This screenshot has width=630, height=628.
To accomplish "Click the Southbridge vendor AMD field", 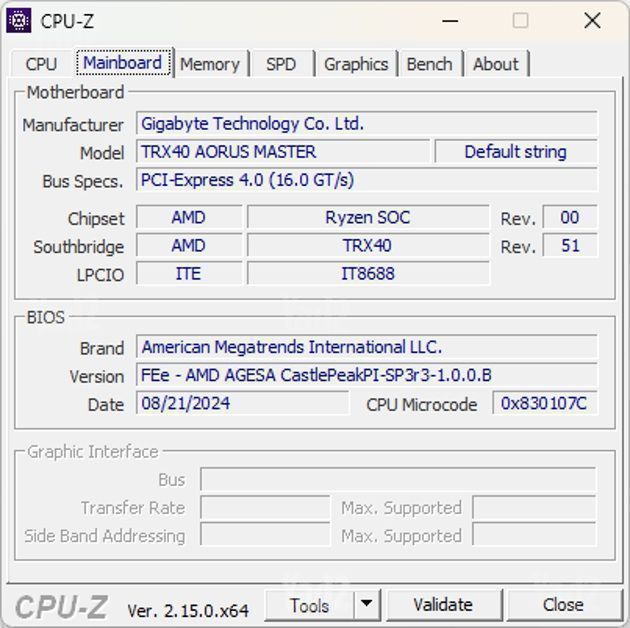I will [189, 245].
